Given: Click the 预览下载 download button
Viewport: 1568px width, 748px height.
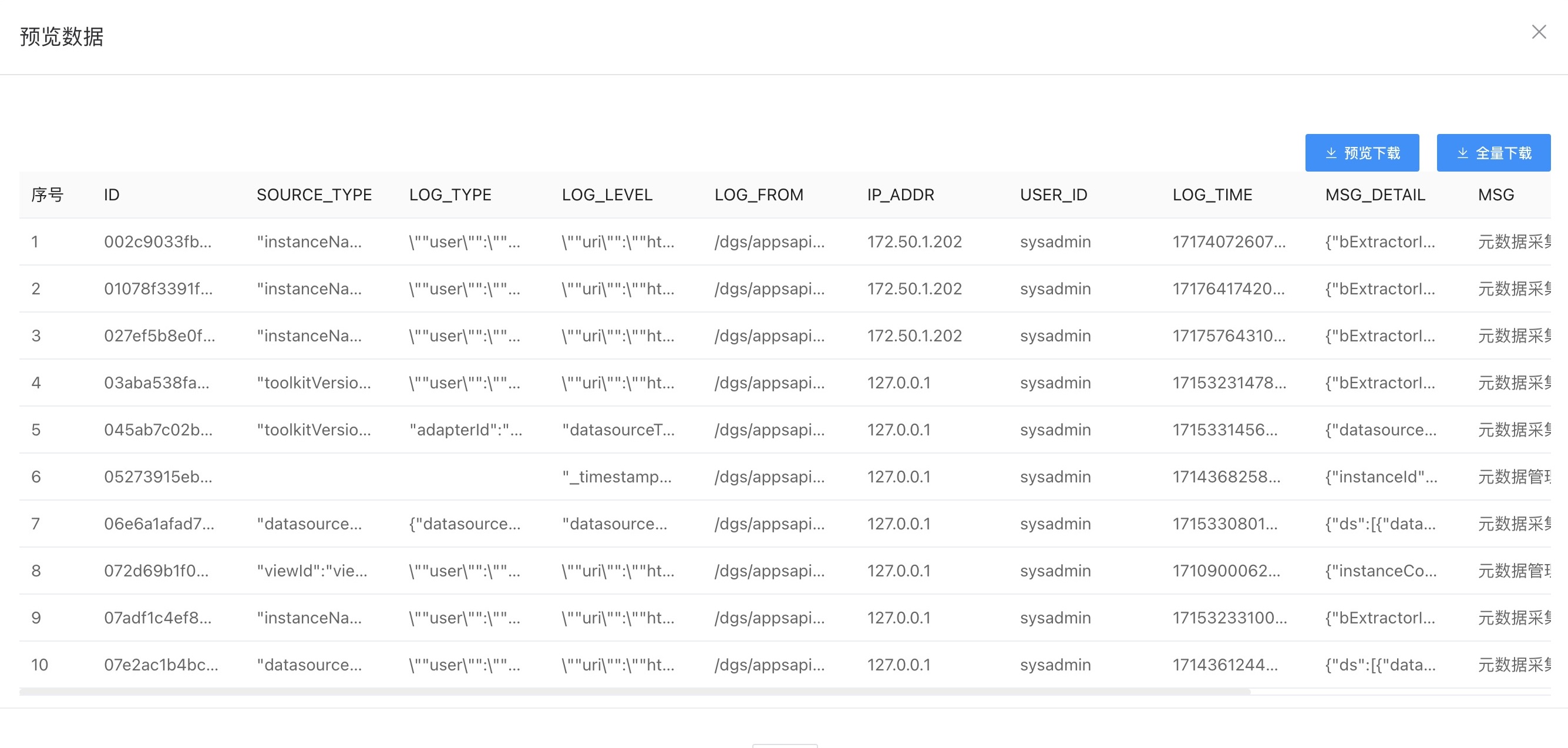Looking at the screenshot, I should (1362, 153).
